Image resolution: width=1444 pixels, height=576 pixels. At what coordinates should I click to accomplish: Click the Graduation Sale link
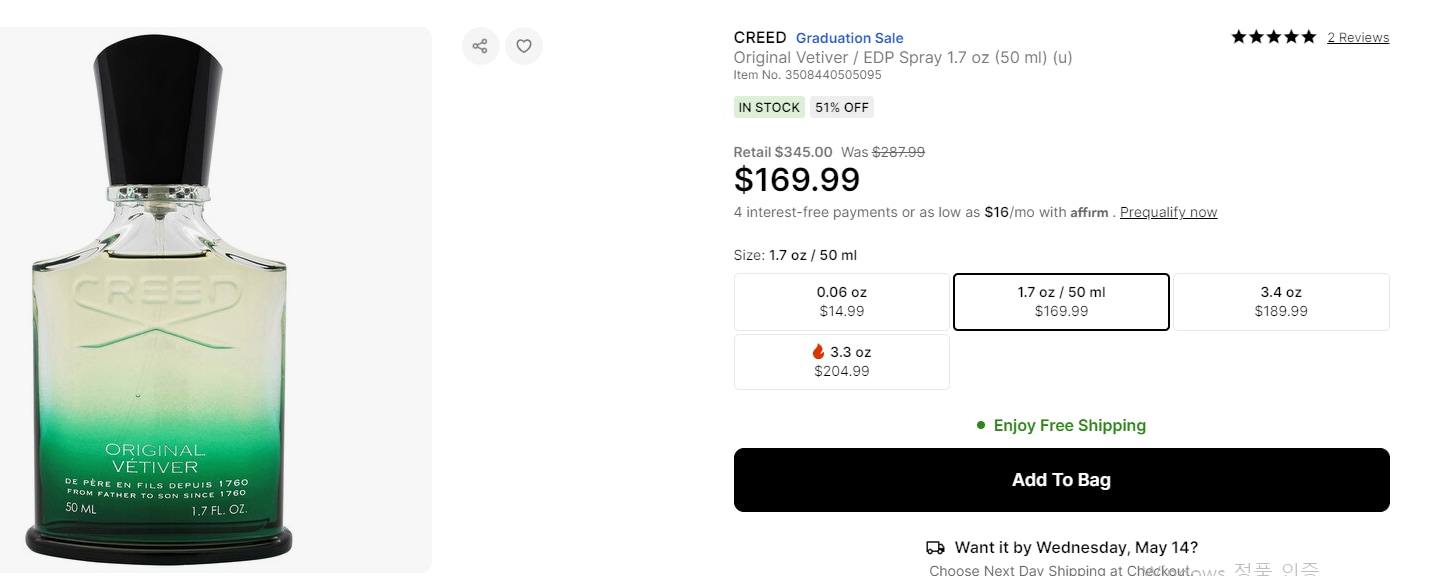click(850, 38)
